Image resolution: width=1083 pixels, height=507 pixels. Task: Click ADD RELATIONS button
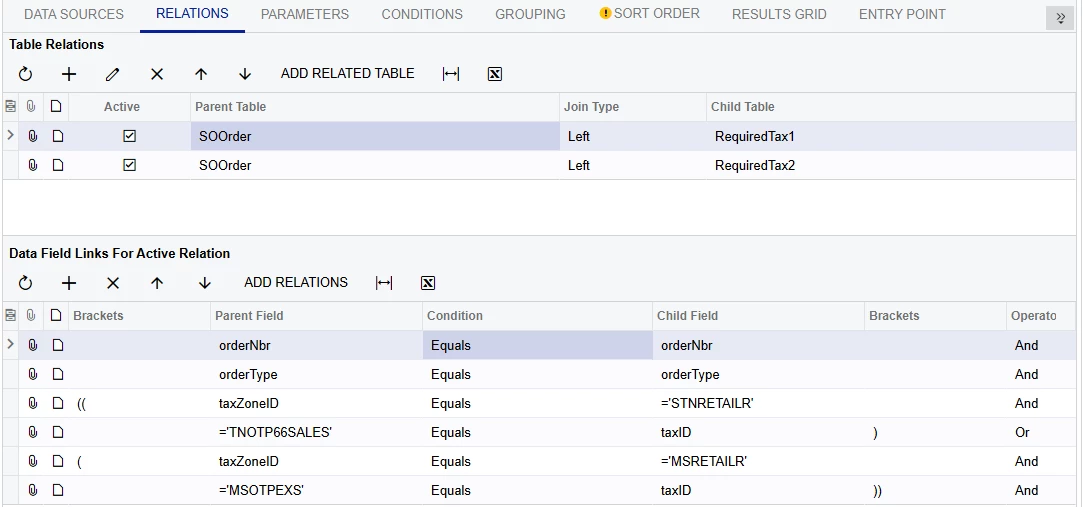point(296,282)
